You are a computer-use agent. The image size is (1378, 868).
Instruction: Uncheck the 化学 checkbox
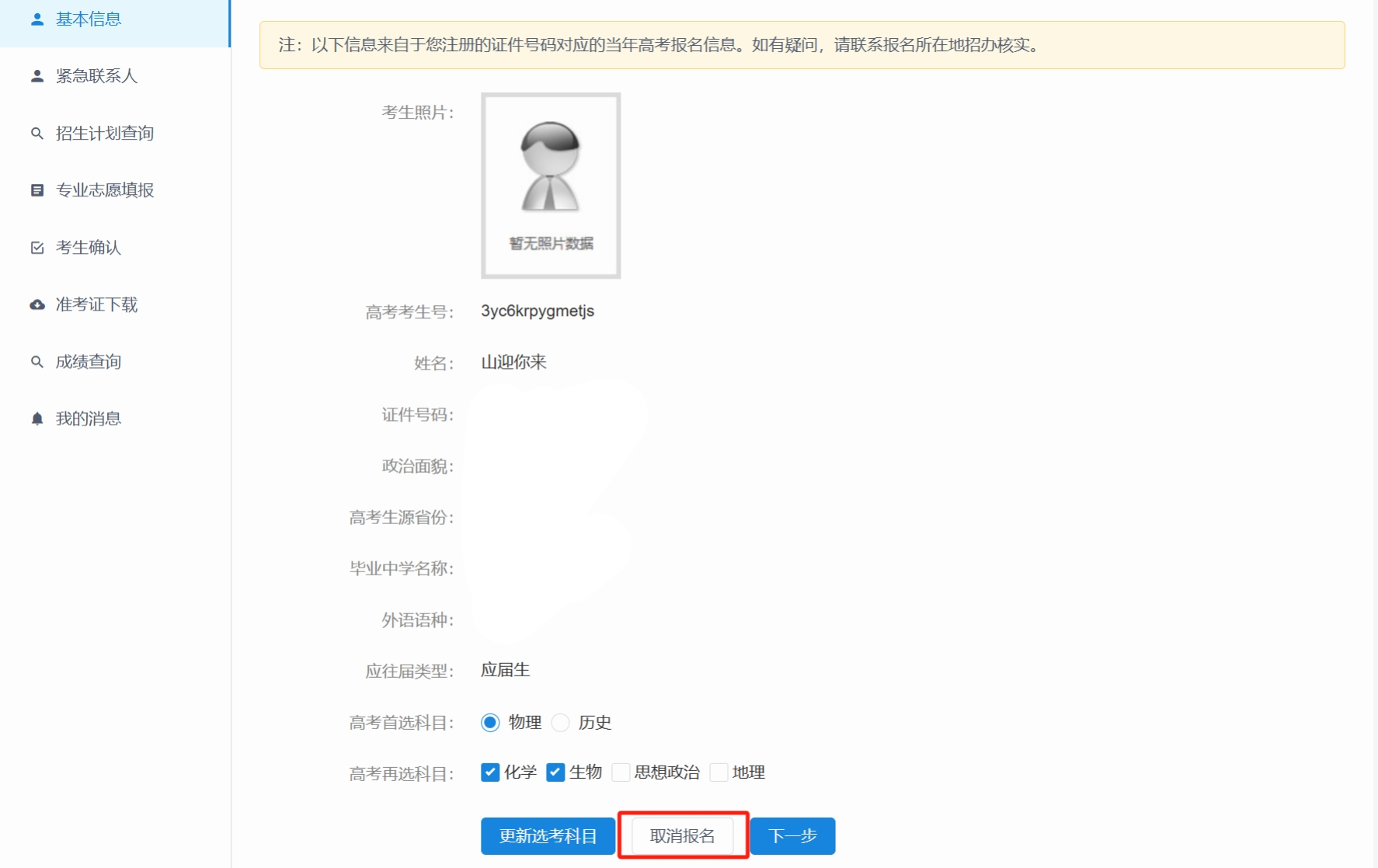point(490,773)
